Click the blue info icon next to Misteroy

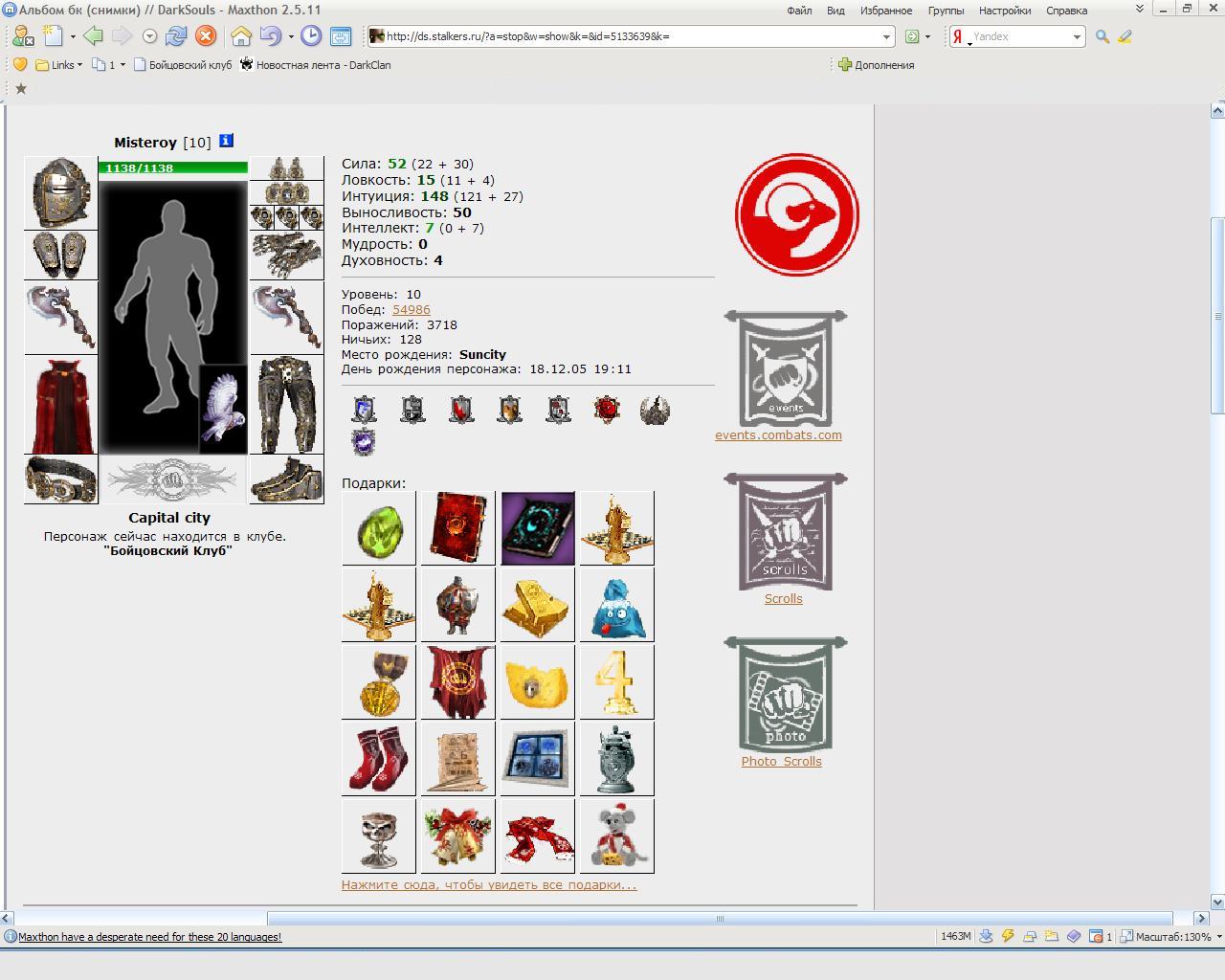click(226, 141)
